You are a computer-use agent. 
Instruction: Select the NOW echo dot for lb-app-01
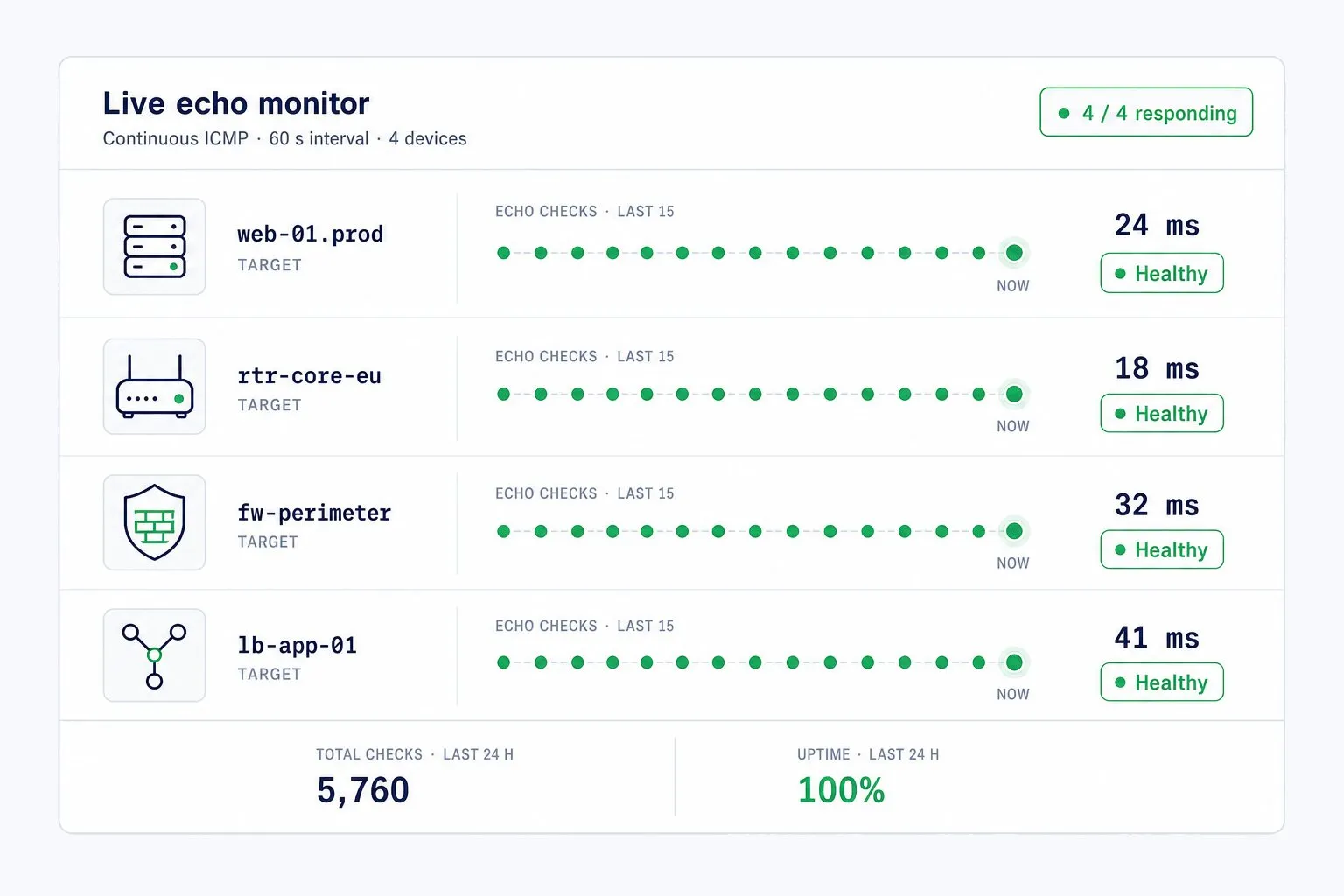pos(1014,662)
